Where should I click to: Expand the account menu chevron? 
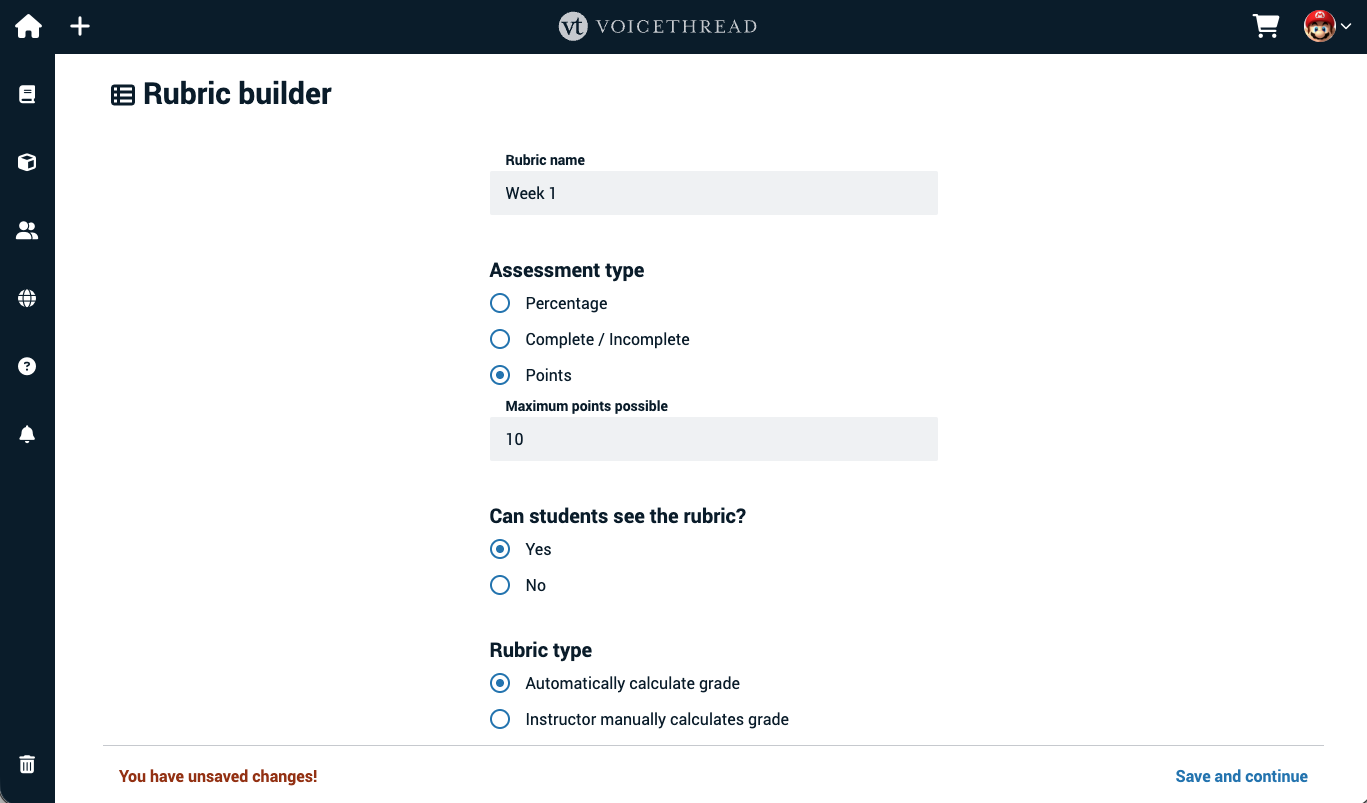(x=1346, y=26)
